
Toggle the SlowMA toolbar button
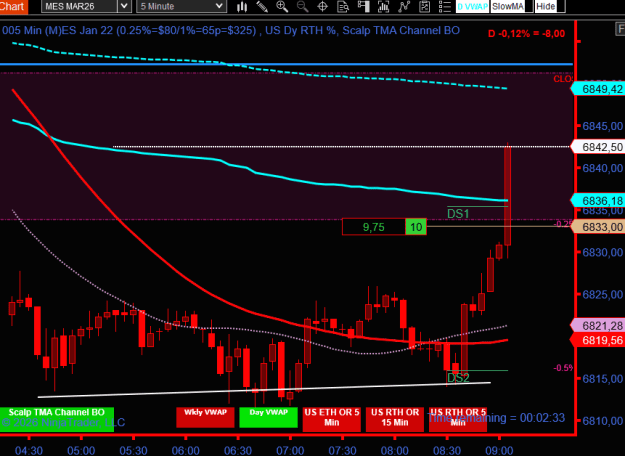(x=512, y=6)
